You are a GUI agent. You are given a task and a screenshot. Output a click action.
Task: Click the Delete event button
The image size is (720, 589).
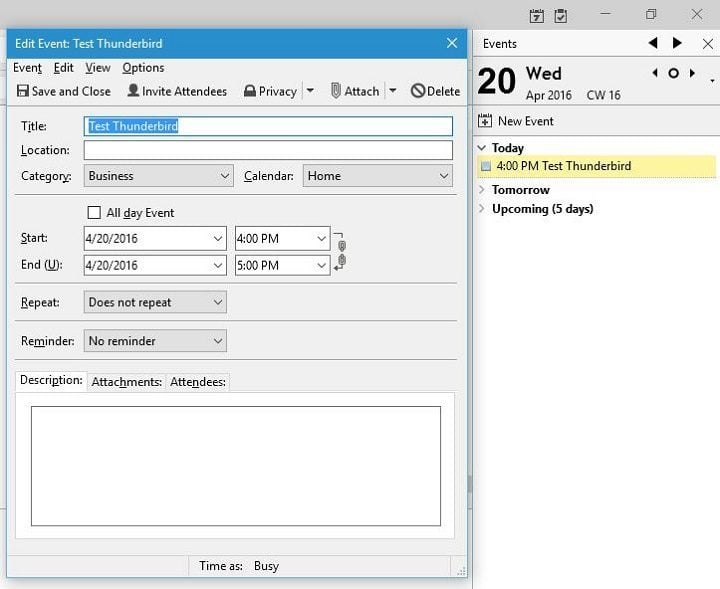435,91
